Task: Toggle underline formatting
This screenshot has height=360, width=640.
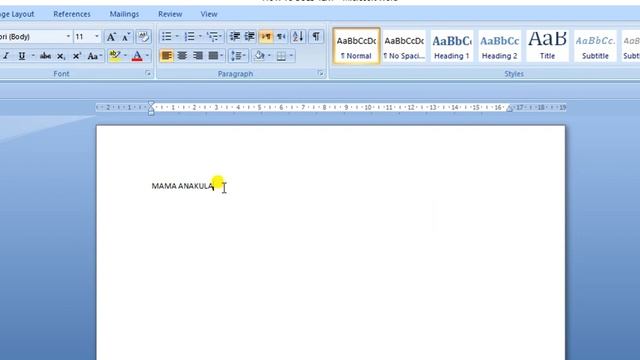Action: [22, 56]
